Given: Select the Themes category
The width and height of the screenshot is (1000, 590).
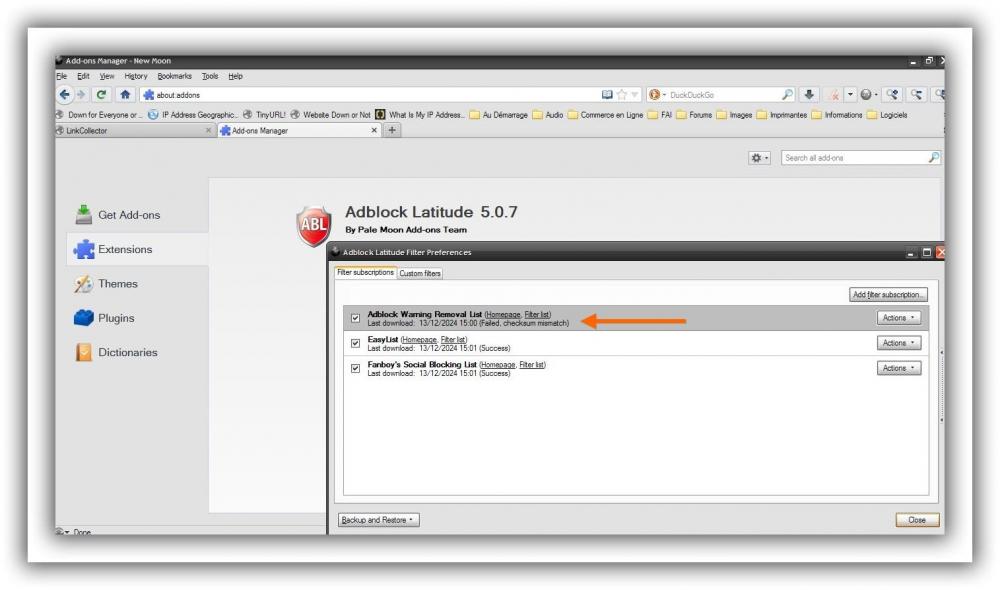Looking at the screenshot, I should pyautogui.click(x=117, y=284).
